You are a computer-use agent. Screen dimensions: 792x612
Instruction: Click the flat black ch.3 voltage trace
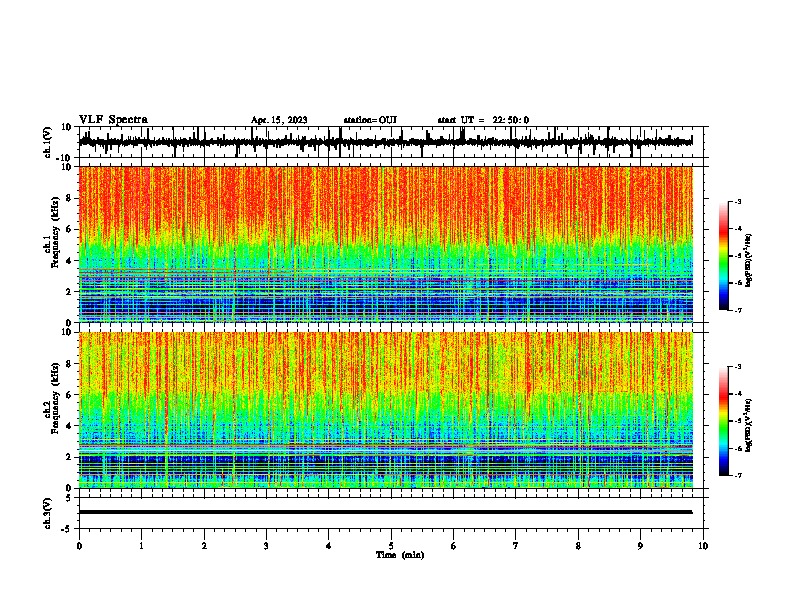tap(385, 512)
